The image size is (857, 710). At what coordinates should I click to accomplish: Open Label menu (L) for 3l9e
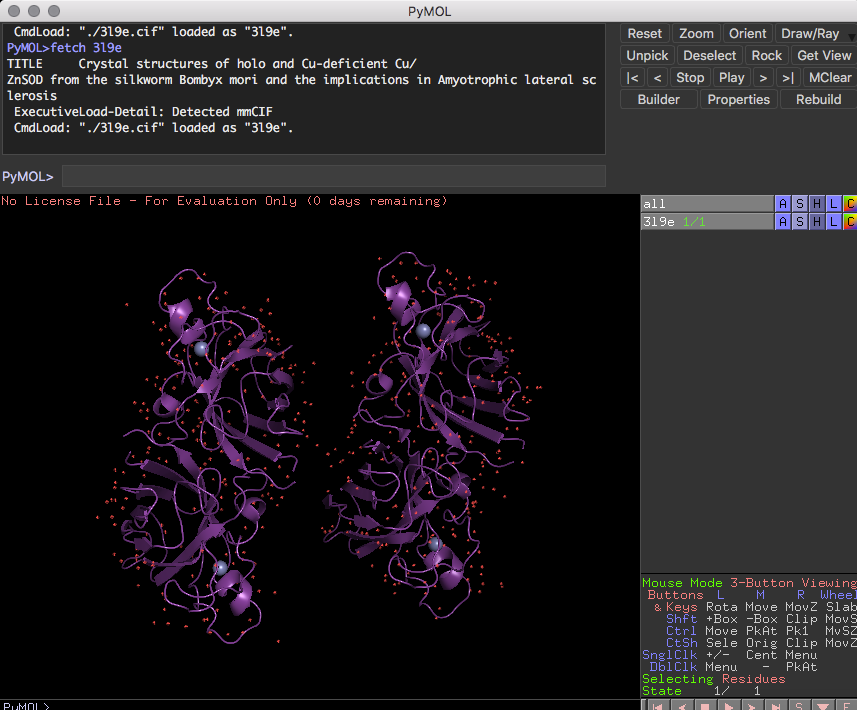[x=833, y=221]
